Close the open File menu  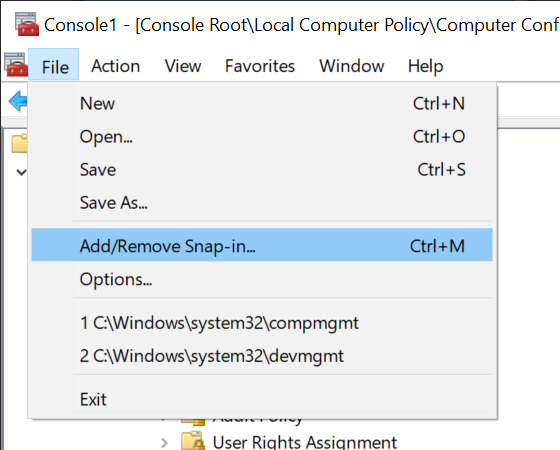tap(54, 64)
